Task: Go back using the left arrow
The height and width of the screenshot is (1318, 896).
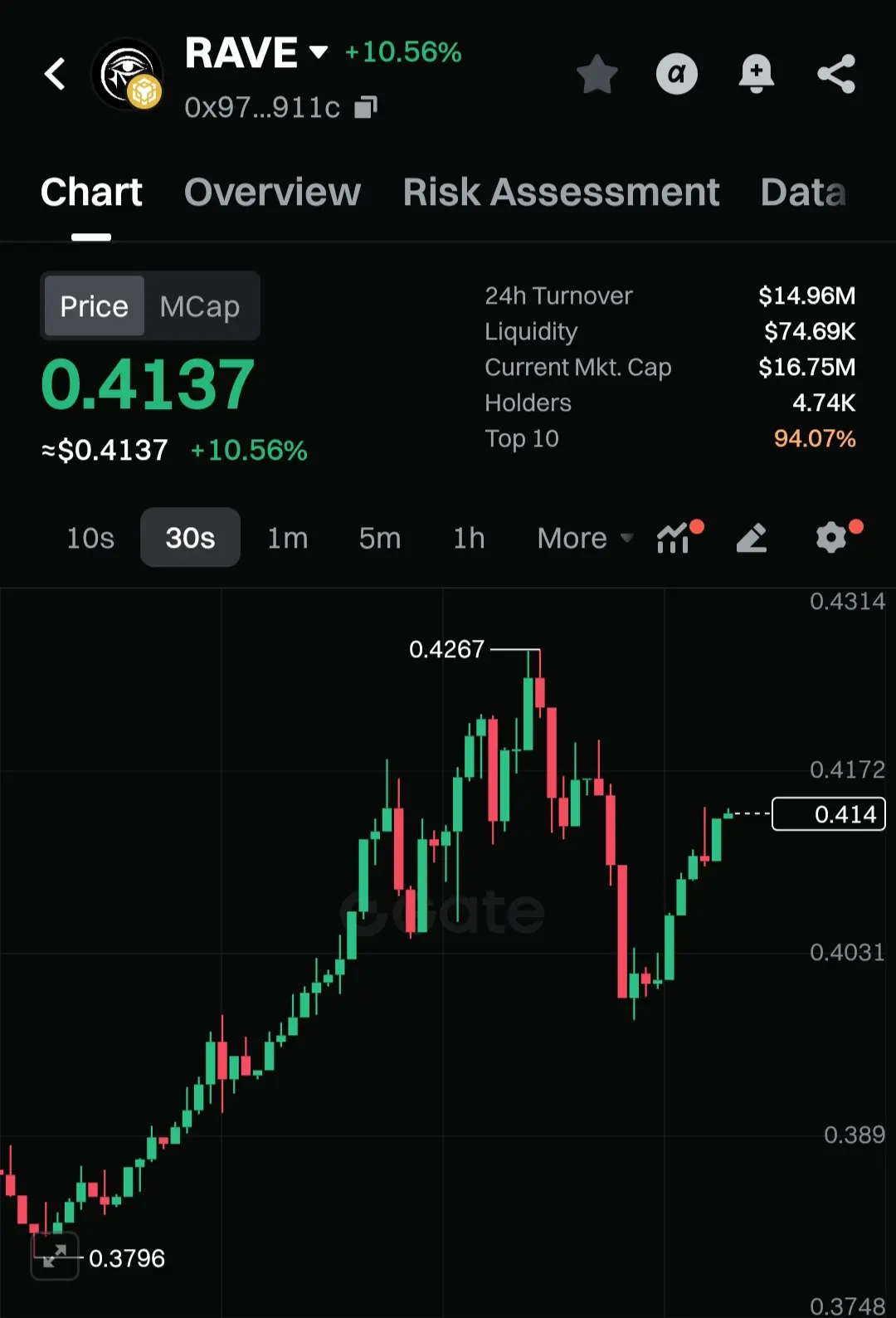Action: [55, 74]
